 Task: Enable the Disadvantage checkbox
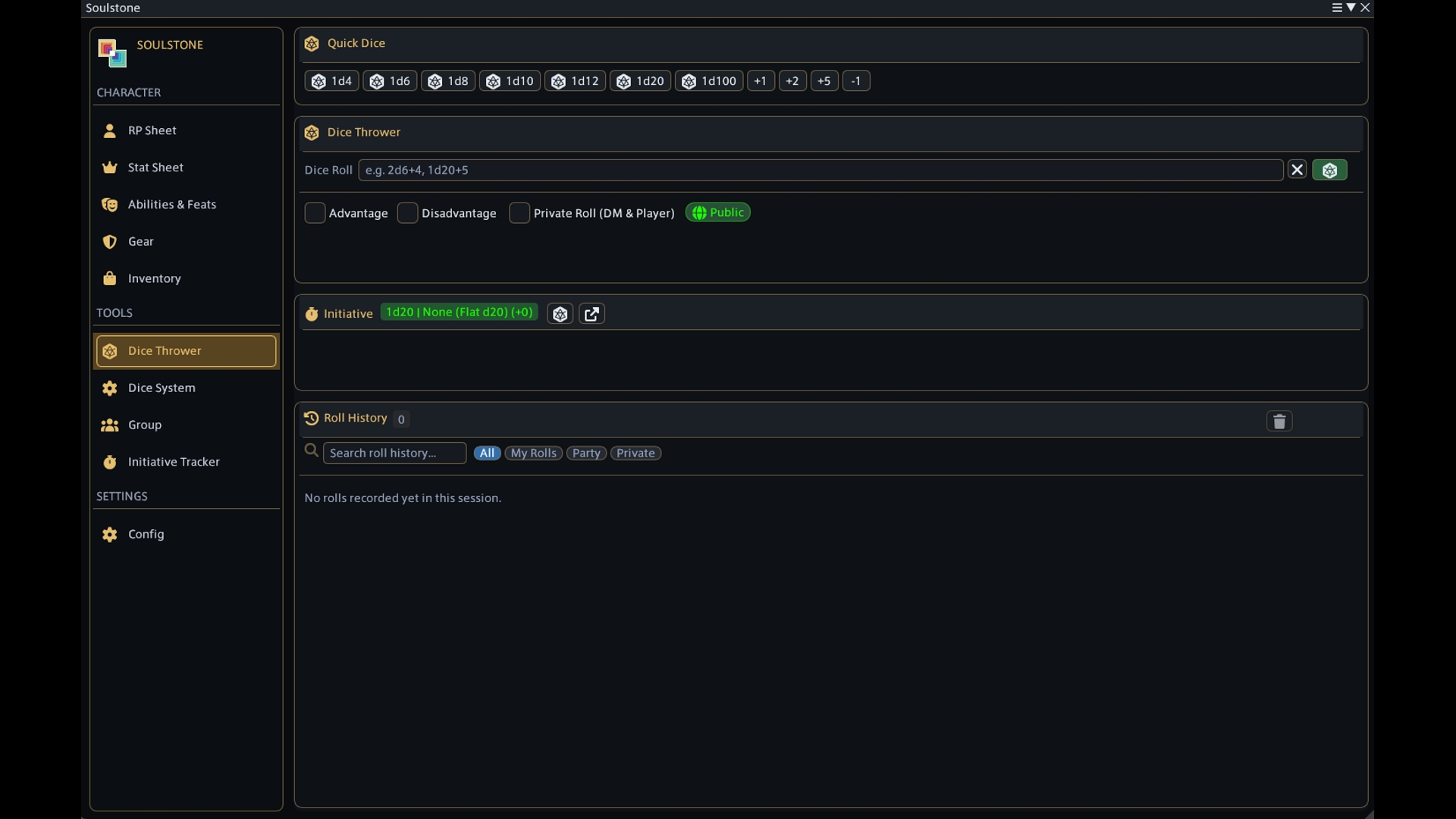tap(407, 213)
